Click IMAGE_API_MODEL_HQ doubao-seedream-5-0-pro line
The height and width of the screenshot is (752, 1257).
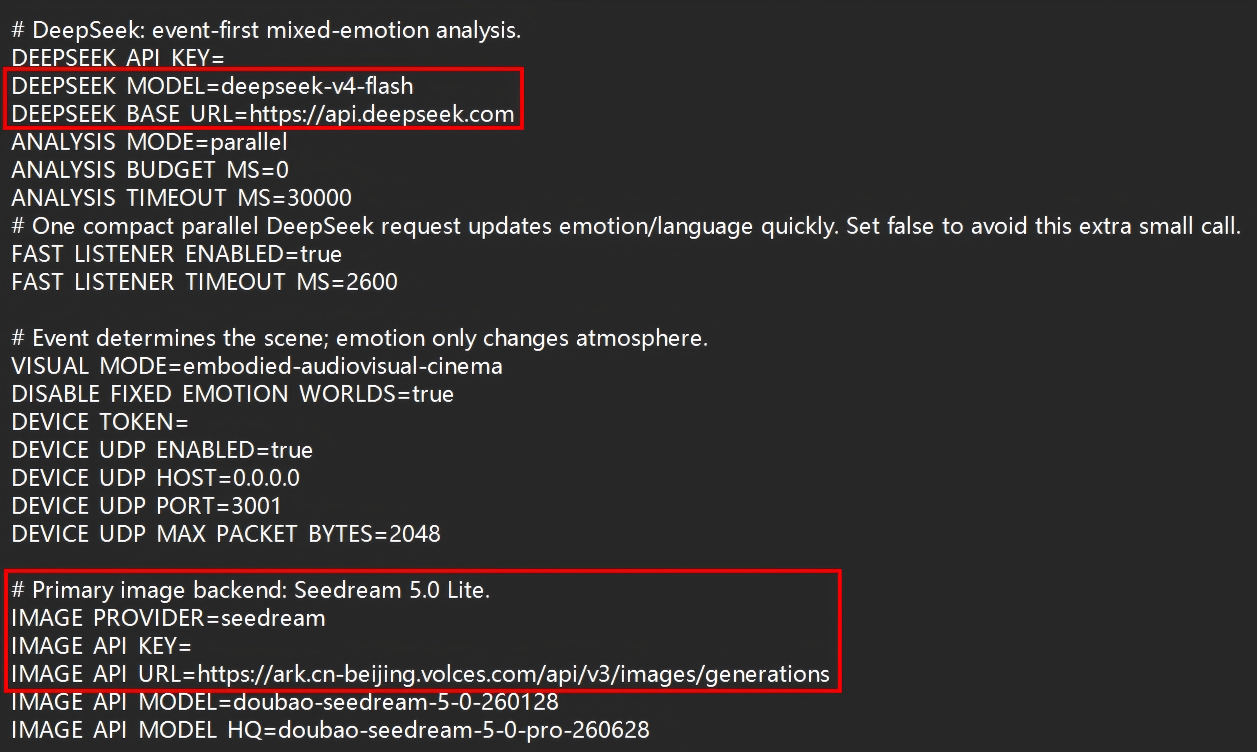pos(330,730)
